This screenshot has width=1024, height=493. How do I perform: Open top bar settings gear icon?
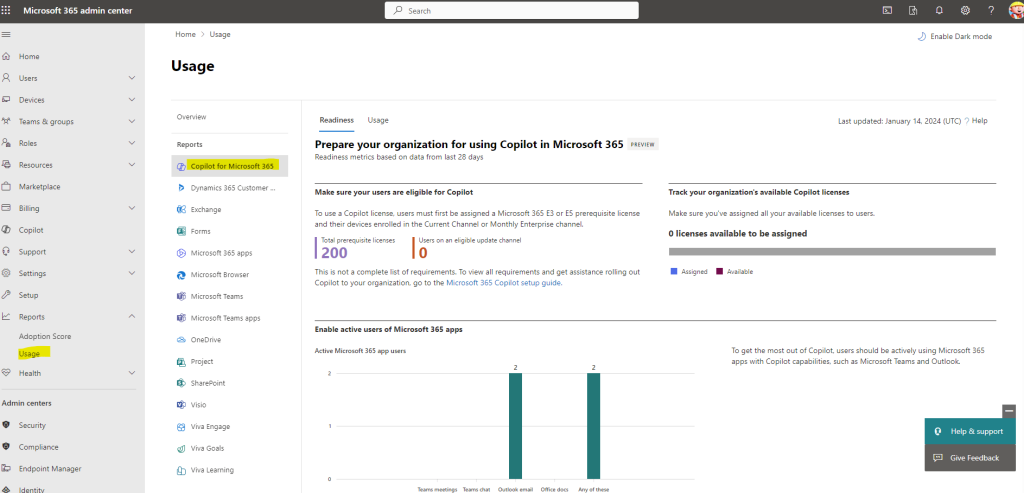(x=965, y=10)
